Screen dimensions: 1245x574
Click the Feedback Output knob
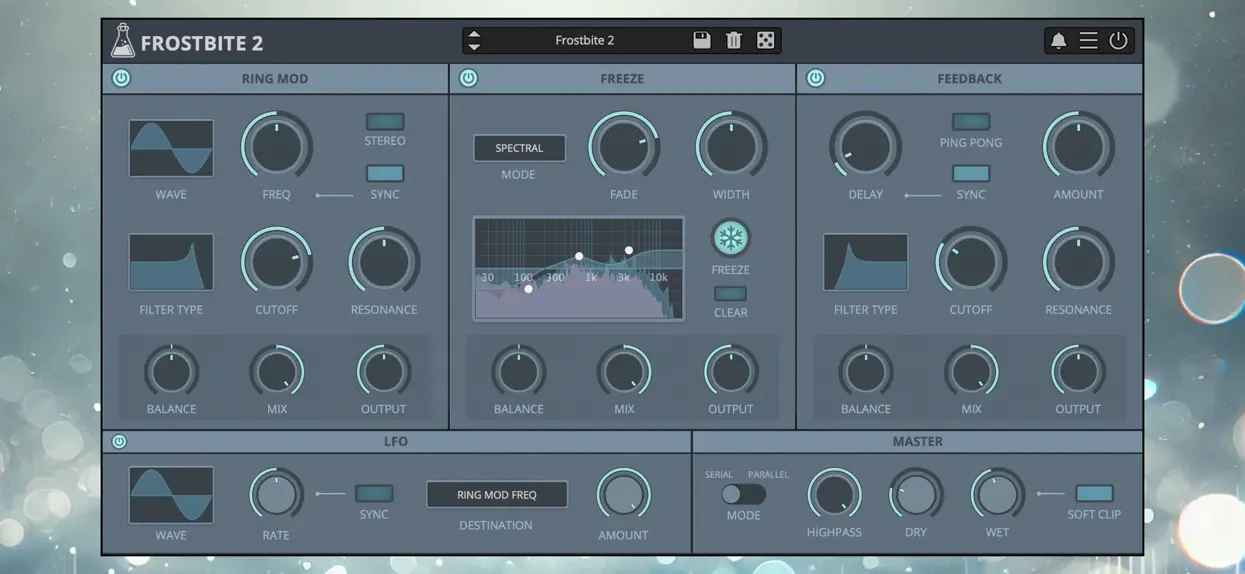(1078, 372)
